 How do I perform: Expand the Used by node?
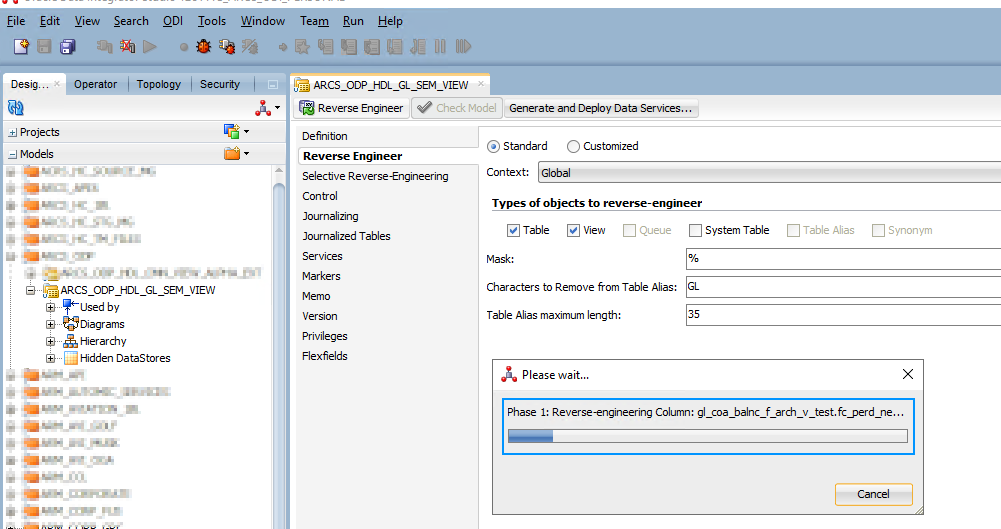click(50, 307)
